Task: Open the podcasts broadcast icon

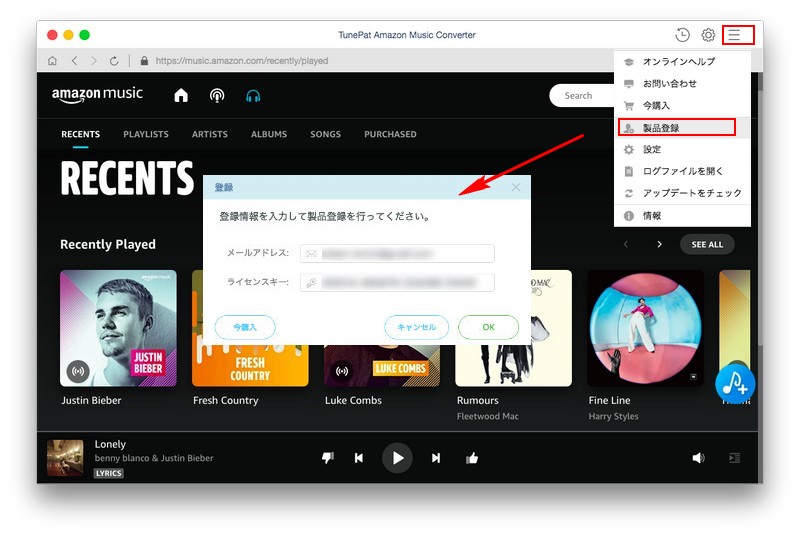Action: (217, 95)
